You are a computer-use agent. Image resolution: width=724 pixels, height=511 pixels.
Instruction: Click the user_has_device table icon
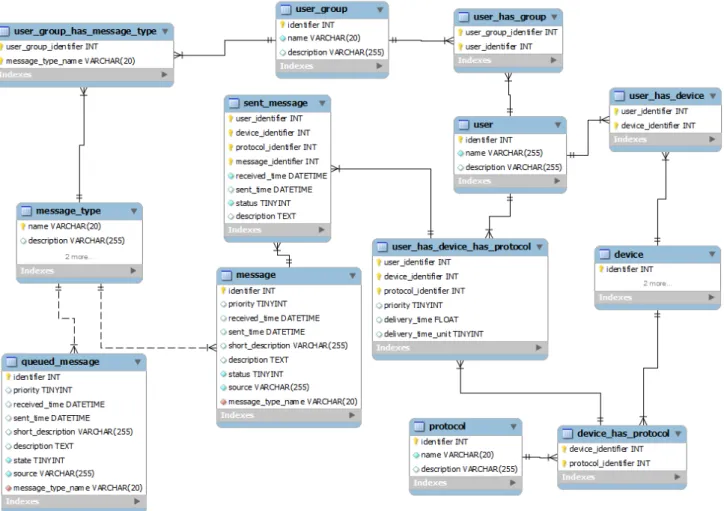(x=619, y=96)
